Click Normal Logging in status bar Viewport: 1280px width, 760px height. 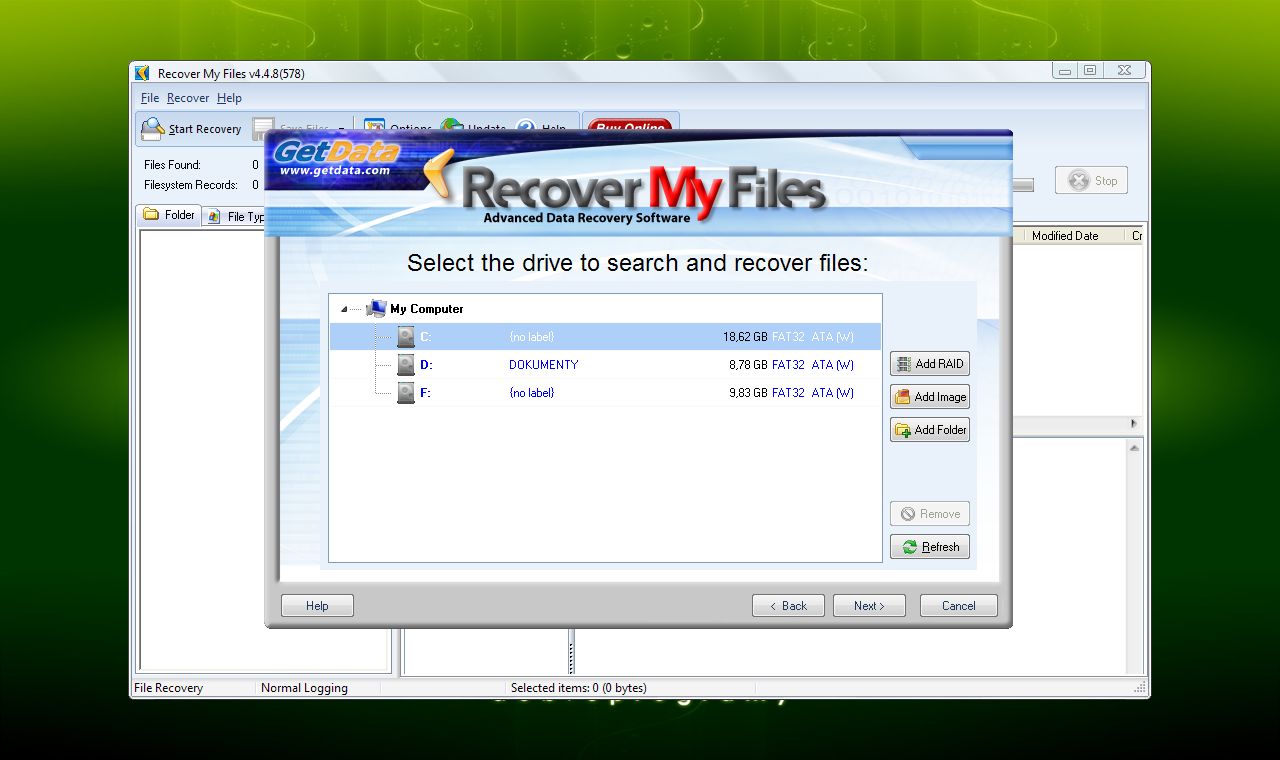coord(304,688)
